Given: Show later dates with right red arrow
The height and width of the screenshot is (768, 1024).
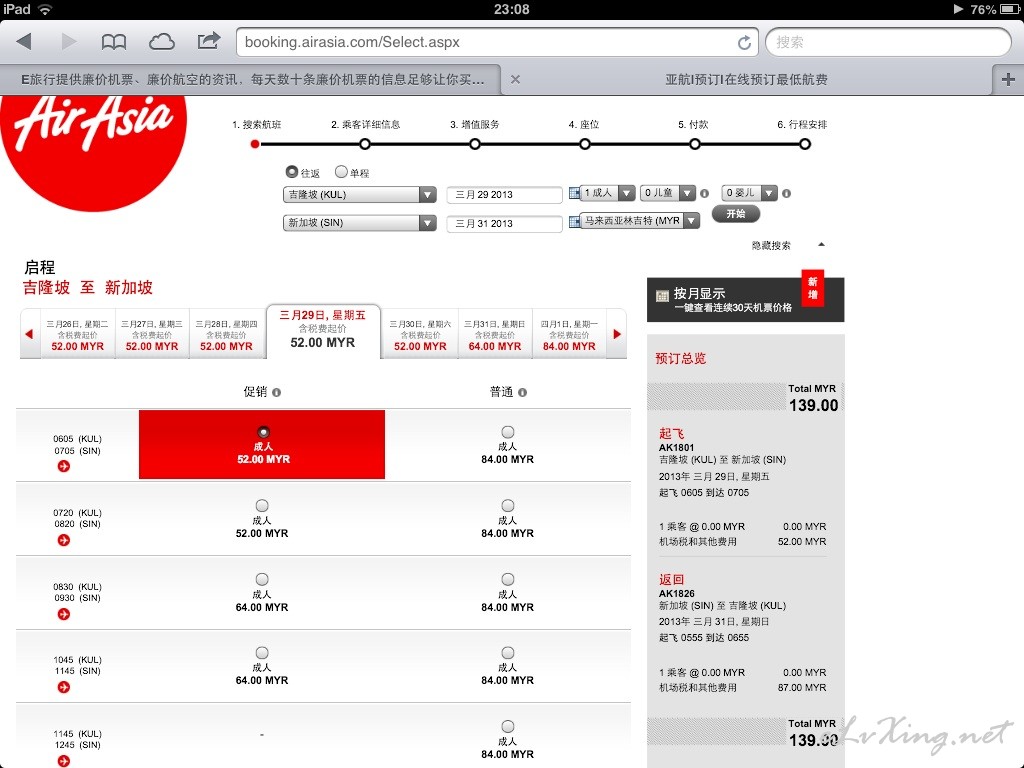Looking at the screenshot, I should coord(617,334).
